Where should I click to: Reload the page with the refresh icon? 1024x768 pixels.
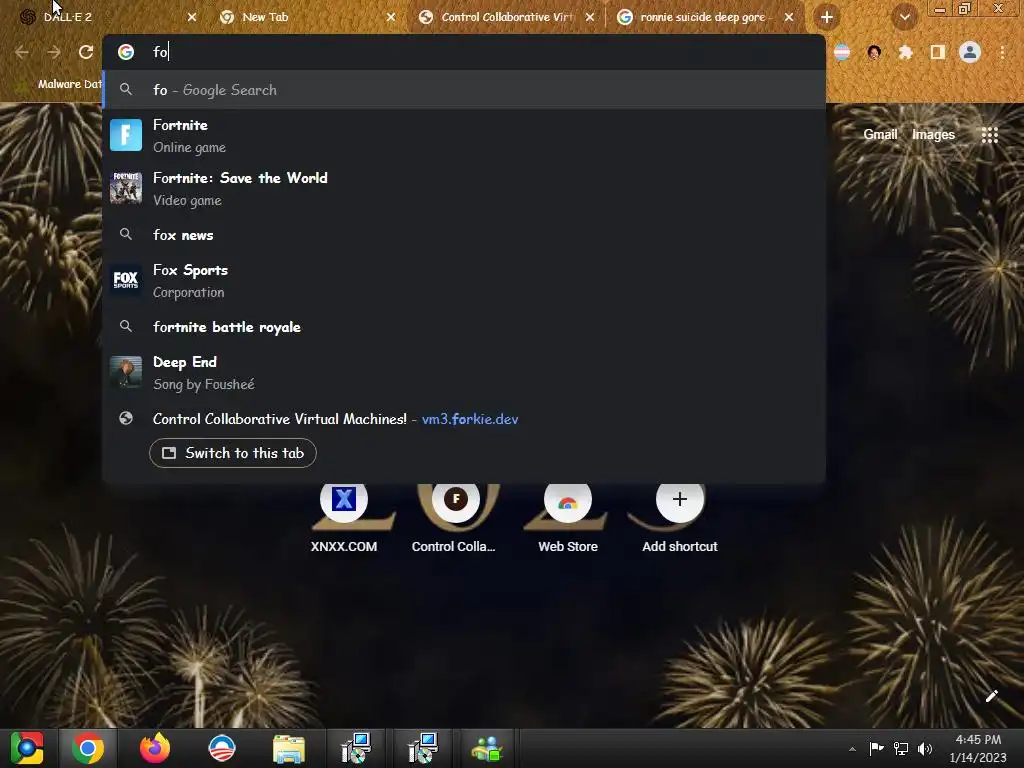point(86,52)
